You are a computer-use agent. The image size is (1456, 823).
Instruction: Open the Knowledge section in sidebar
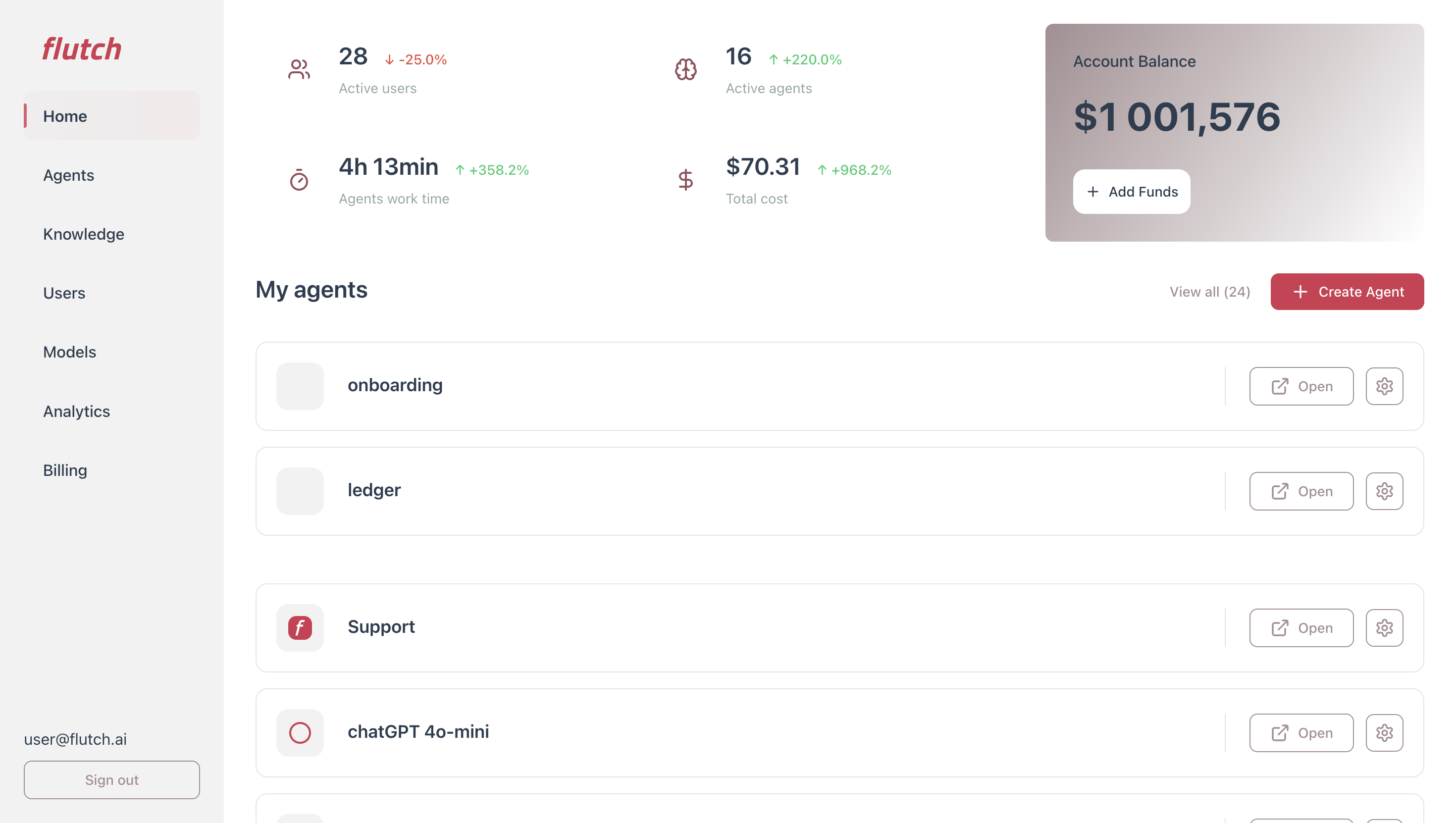84,234
